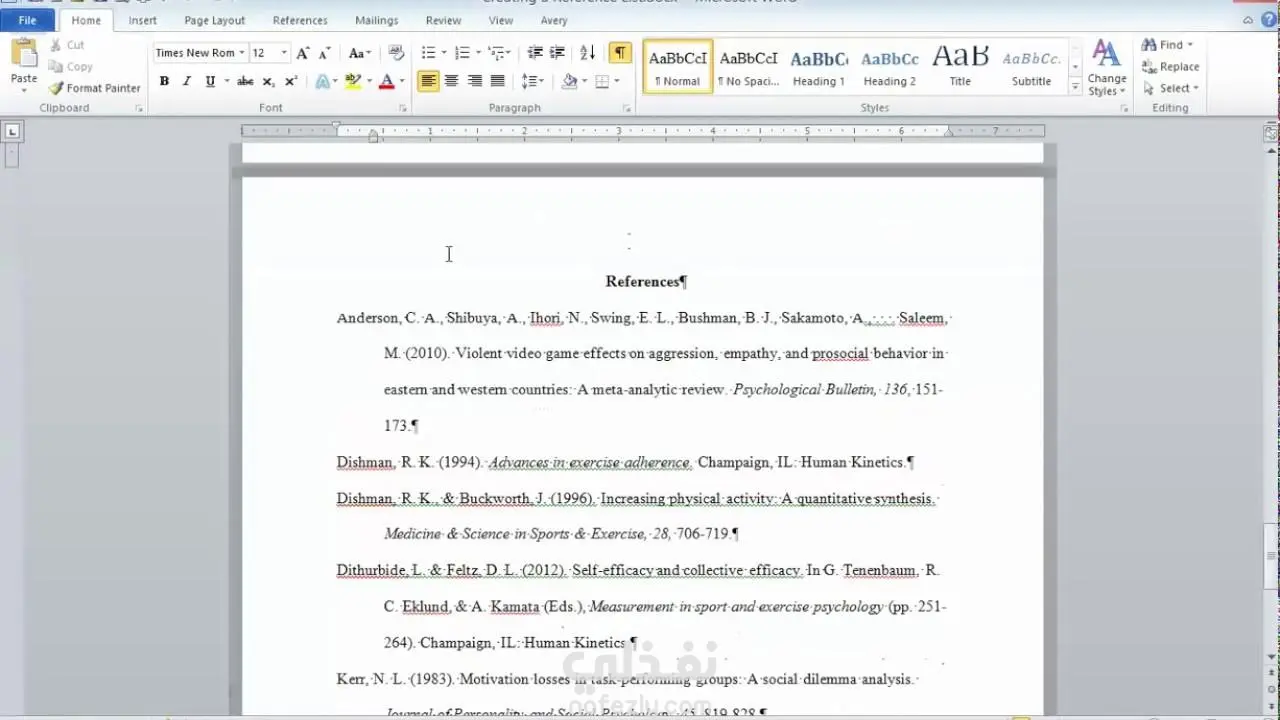The width and height of the screenshot is (1280, 720).
Task: Click the Grow Font icon
Action: pos(303,53)
